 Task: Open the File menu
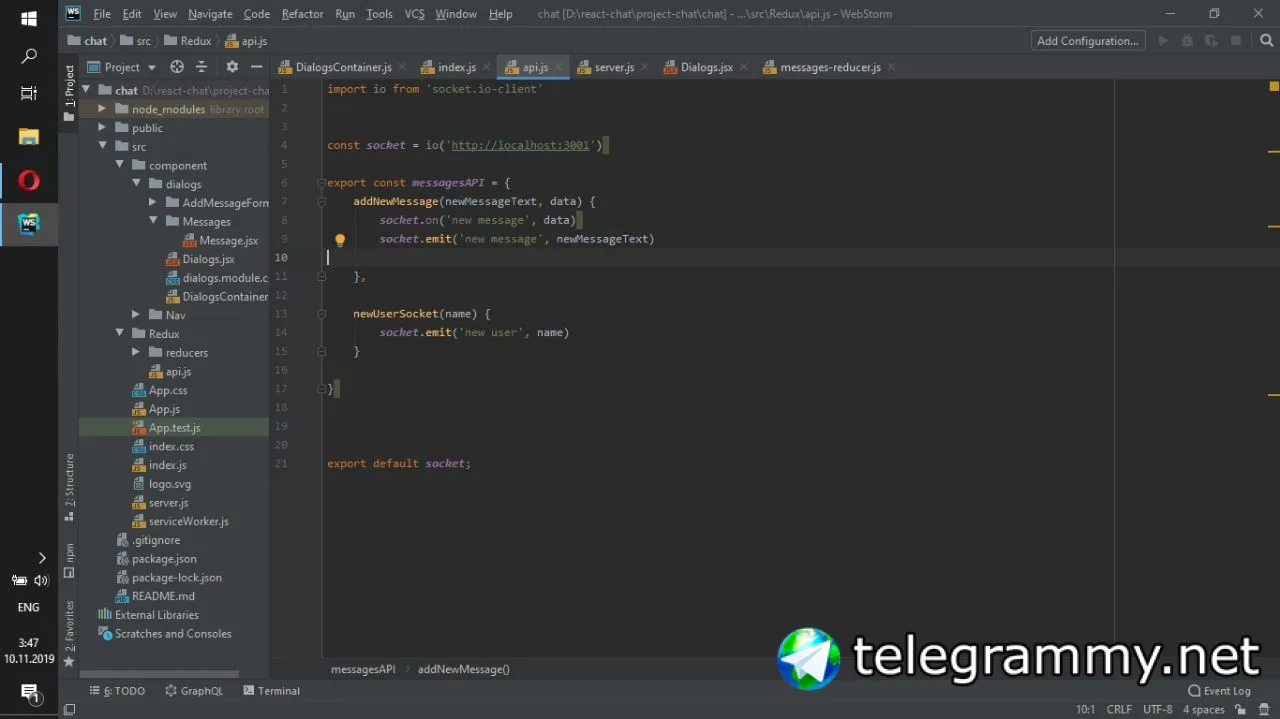click(102, 14)
